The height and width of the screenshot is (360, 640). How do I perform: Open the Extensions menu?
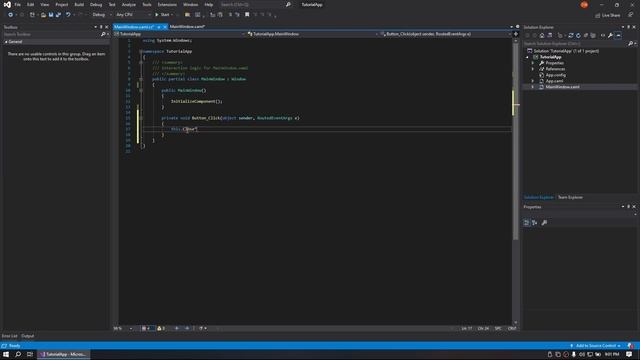point(167,4)
